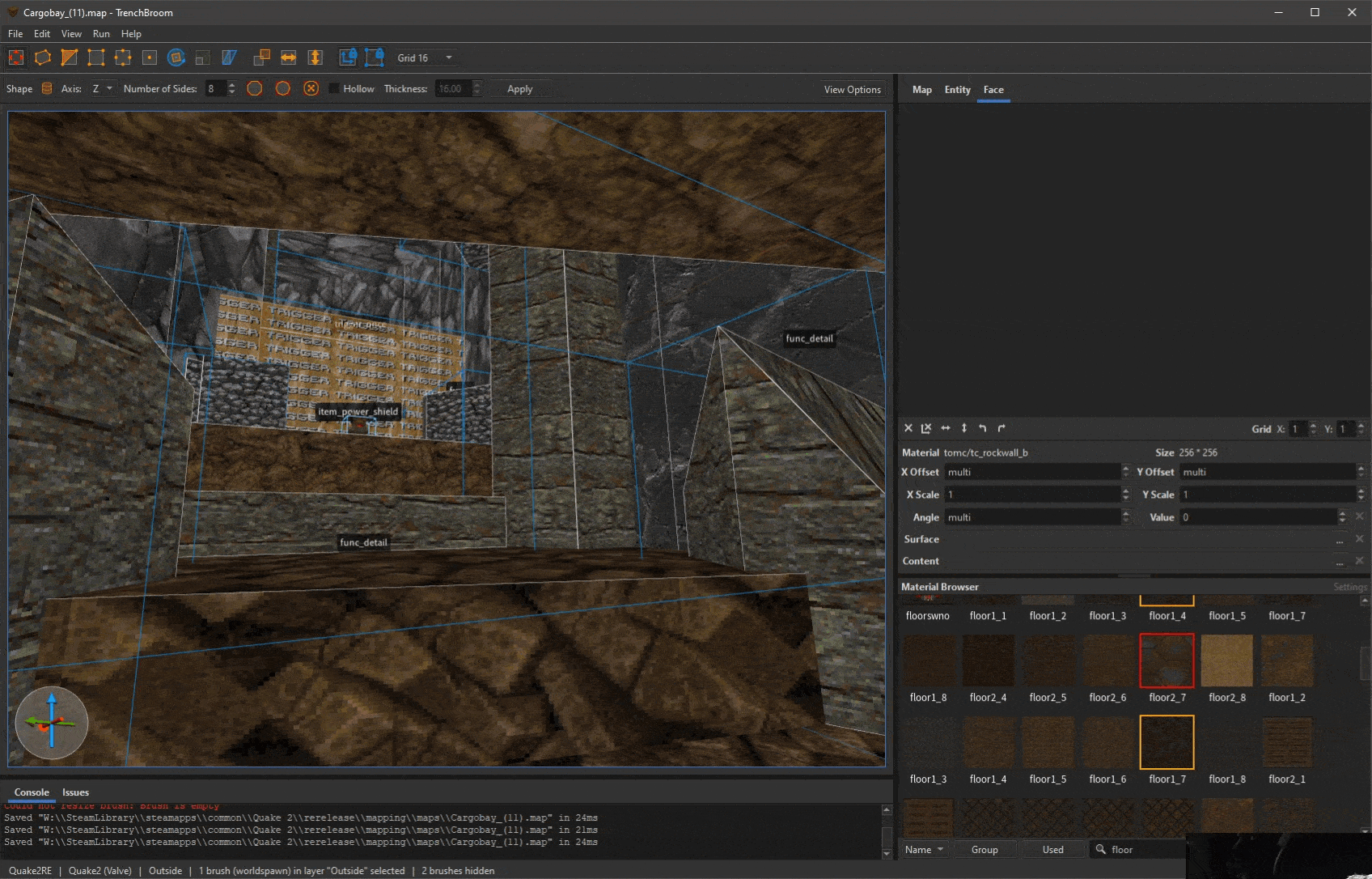Choose vertex-aligned radius mode icon
Image resolution: width=1372 pixels, height=879 pixels.
coord(283,89)
